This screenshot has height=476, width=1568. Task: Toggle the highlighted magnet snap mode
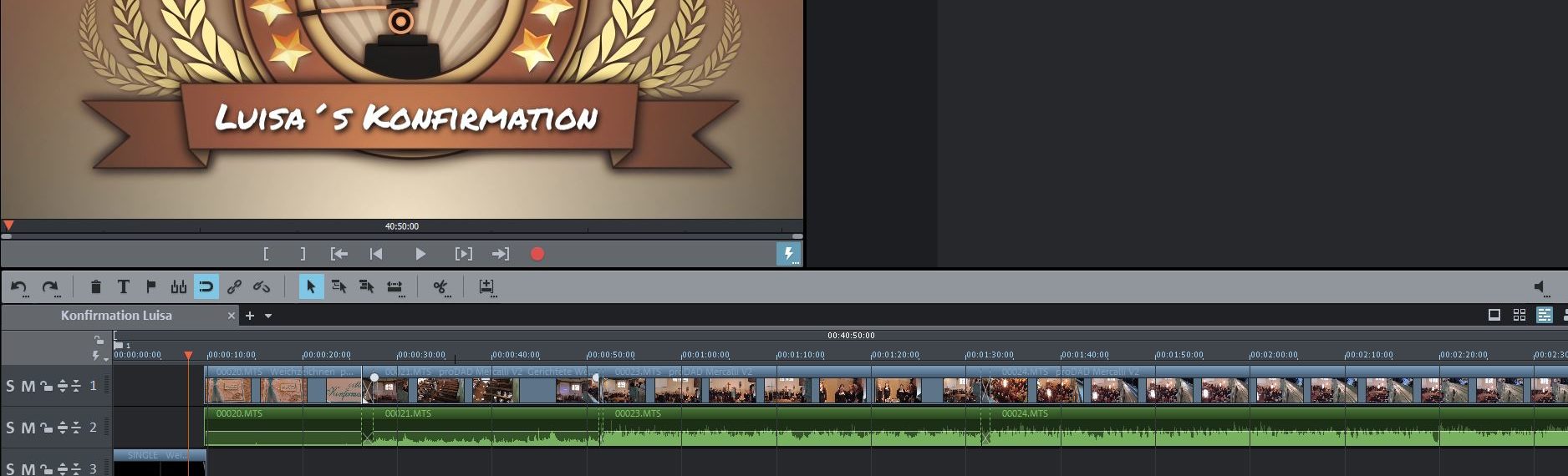(x=206, y=287)
